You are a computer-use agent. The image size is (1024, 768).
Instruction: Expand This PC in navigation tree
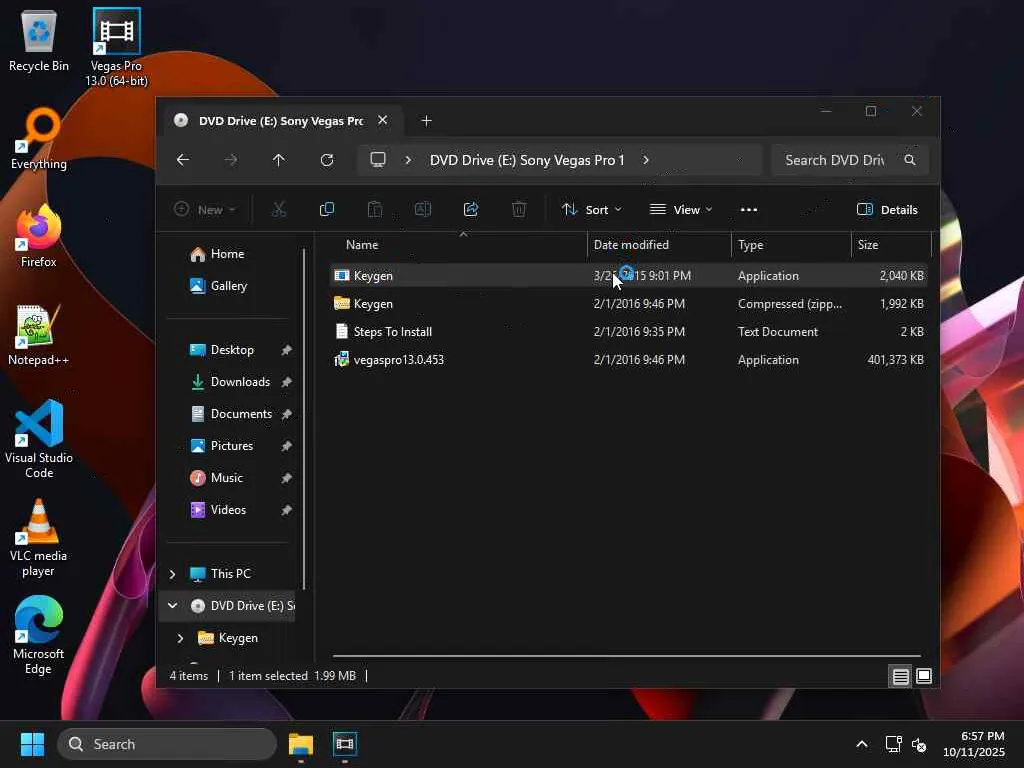pos(172,574)
